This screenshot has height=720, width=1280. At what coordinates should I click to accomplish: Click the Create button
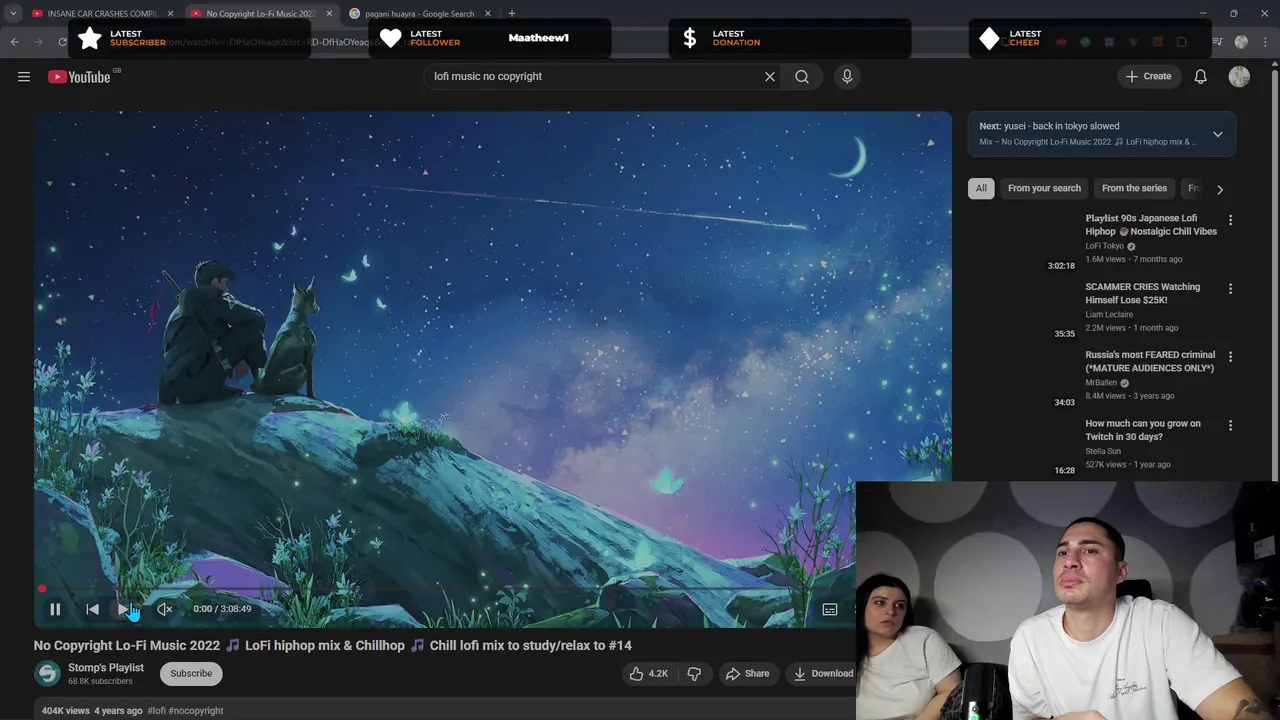click(1149, 76)
